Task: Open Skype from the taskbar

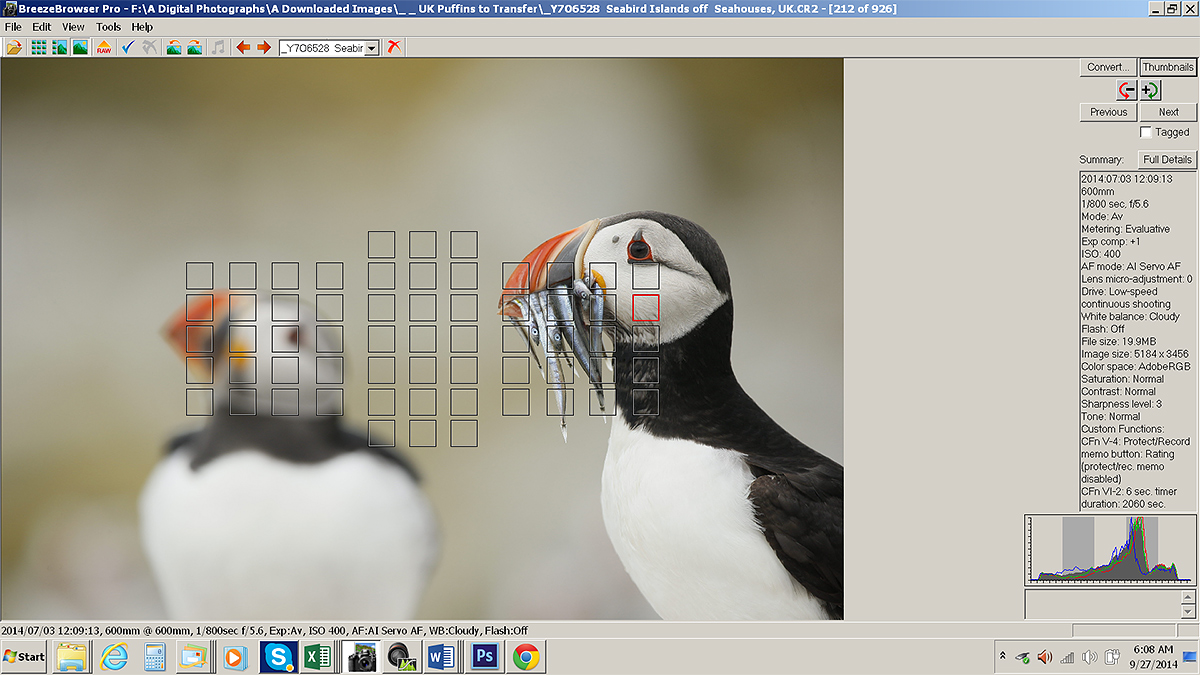Action: [277, 657]
